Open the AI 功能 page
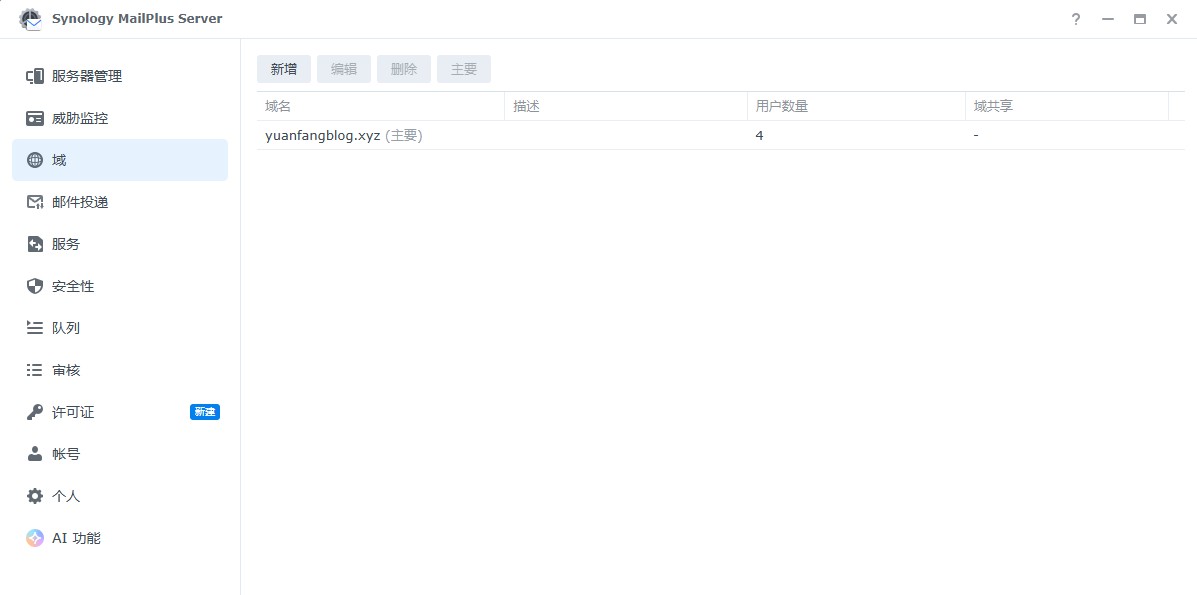Image resolution: width=1197 pixels, height=595 pixels. [120, 538]
